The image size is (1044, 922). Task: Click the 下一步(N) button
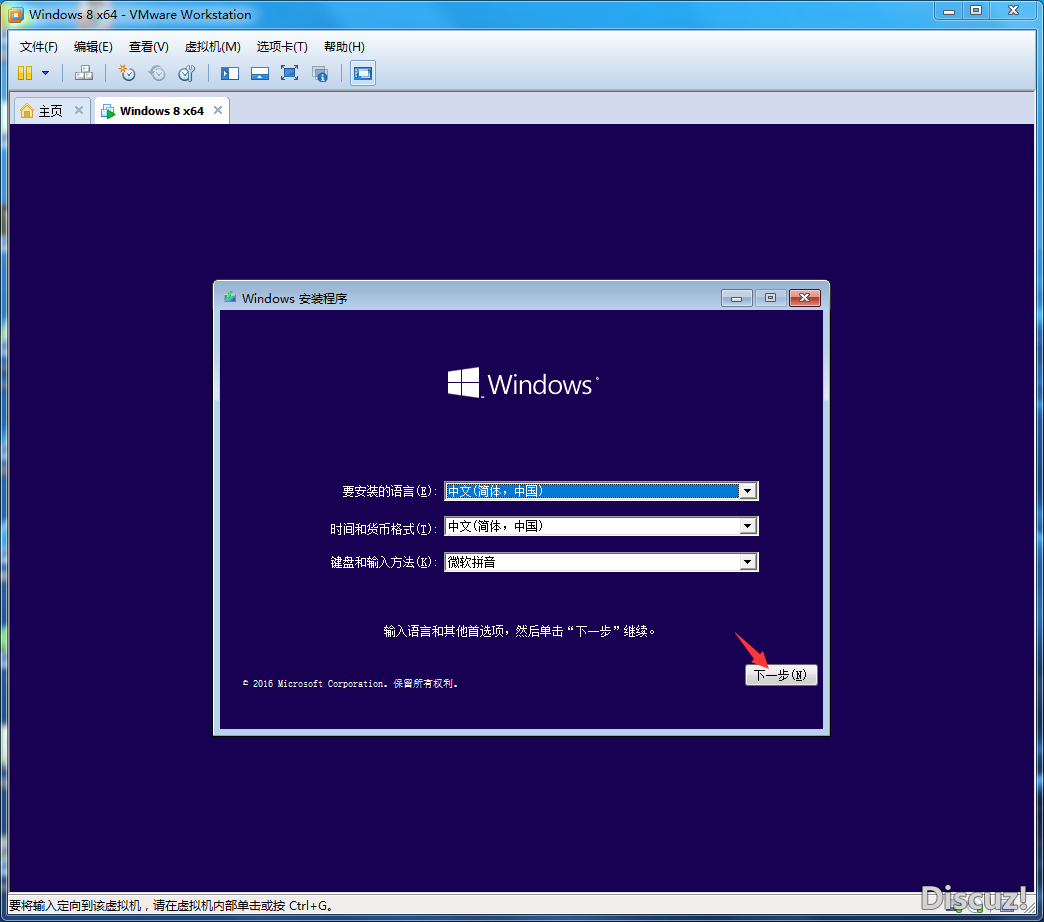pyautogui.click(x=781, y=675)
